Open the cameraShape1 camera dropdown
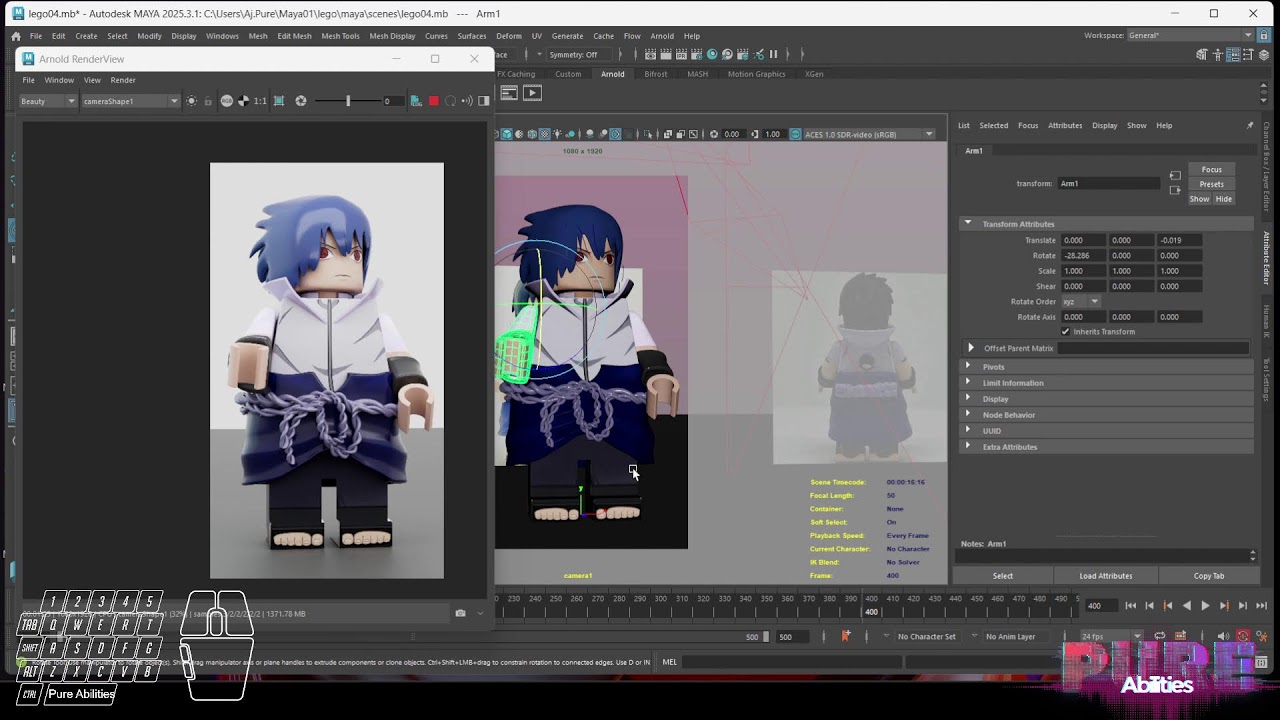This screenshot has height=720, width=1280. tap(130, 101)
